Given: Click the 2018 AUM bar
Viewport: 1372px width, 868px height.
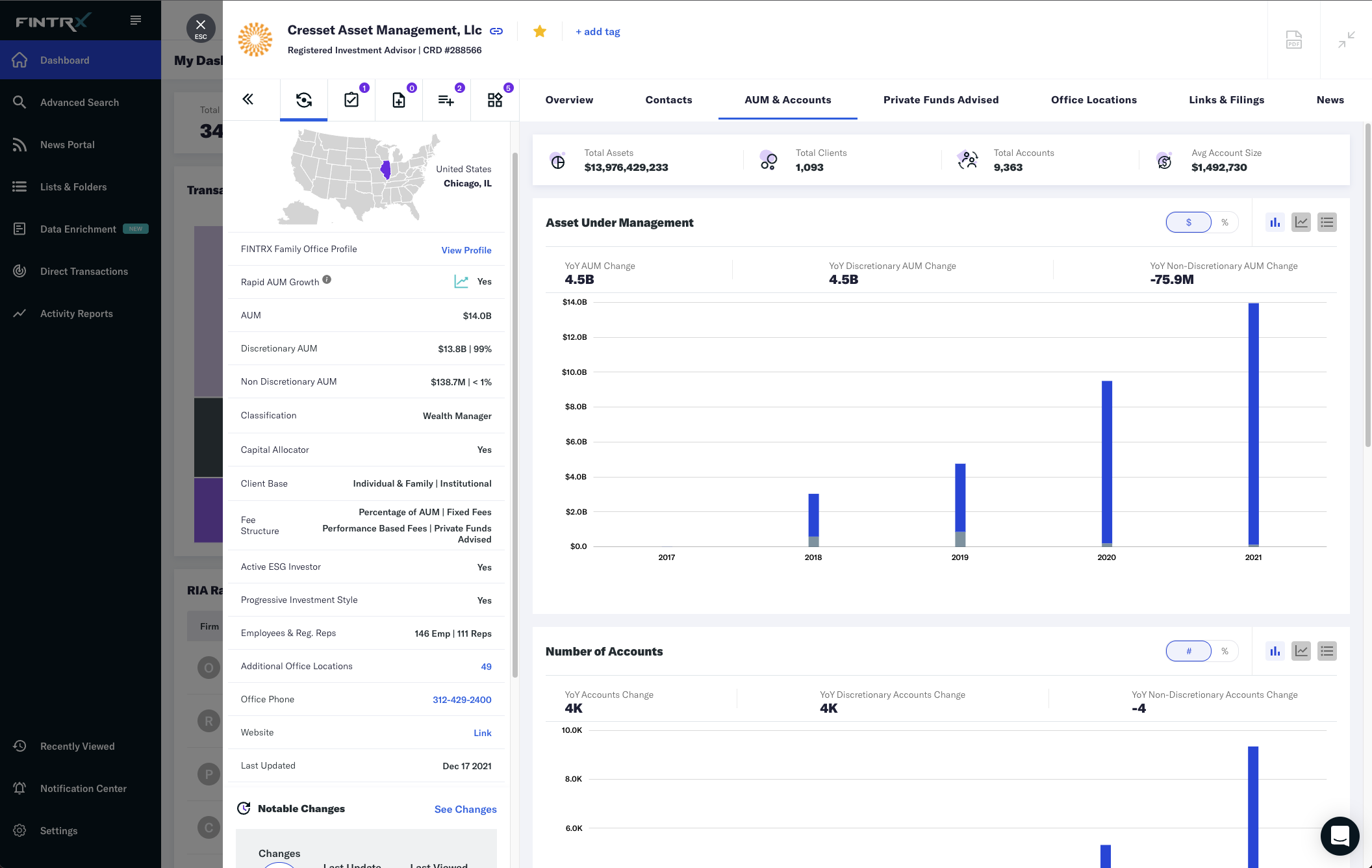Looking at the screenshot, I should click(x=813, y=520).
